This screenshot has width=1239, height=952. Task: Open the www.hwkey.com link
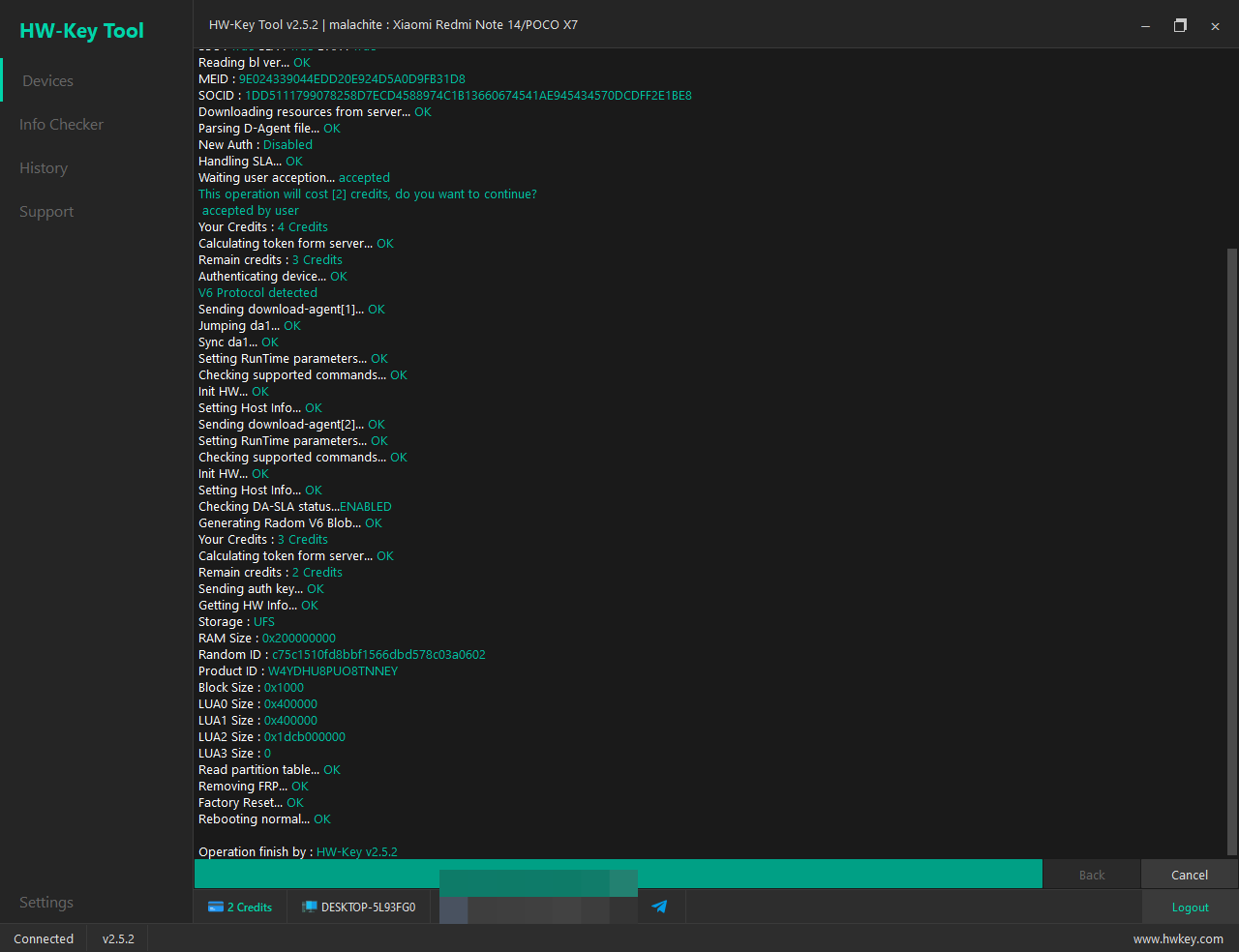click(x=1178, y=938)
